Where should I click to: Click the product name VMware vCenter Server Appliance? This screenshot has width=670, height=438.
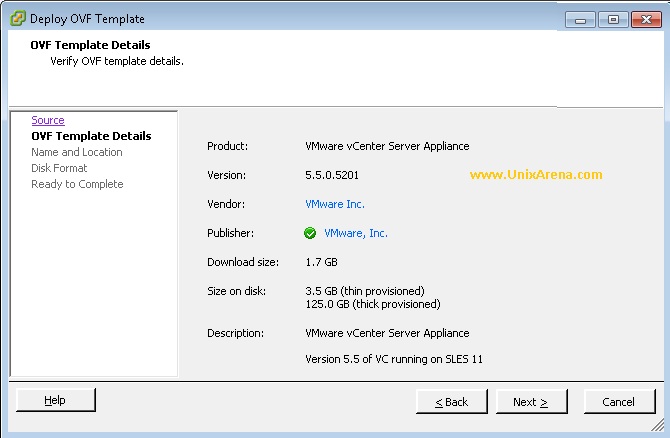tap(387, 146)
